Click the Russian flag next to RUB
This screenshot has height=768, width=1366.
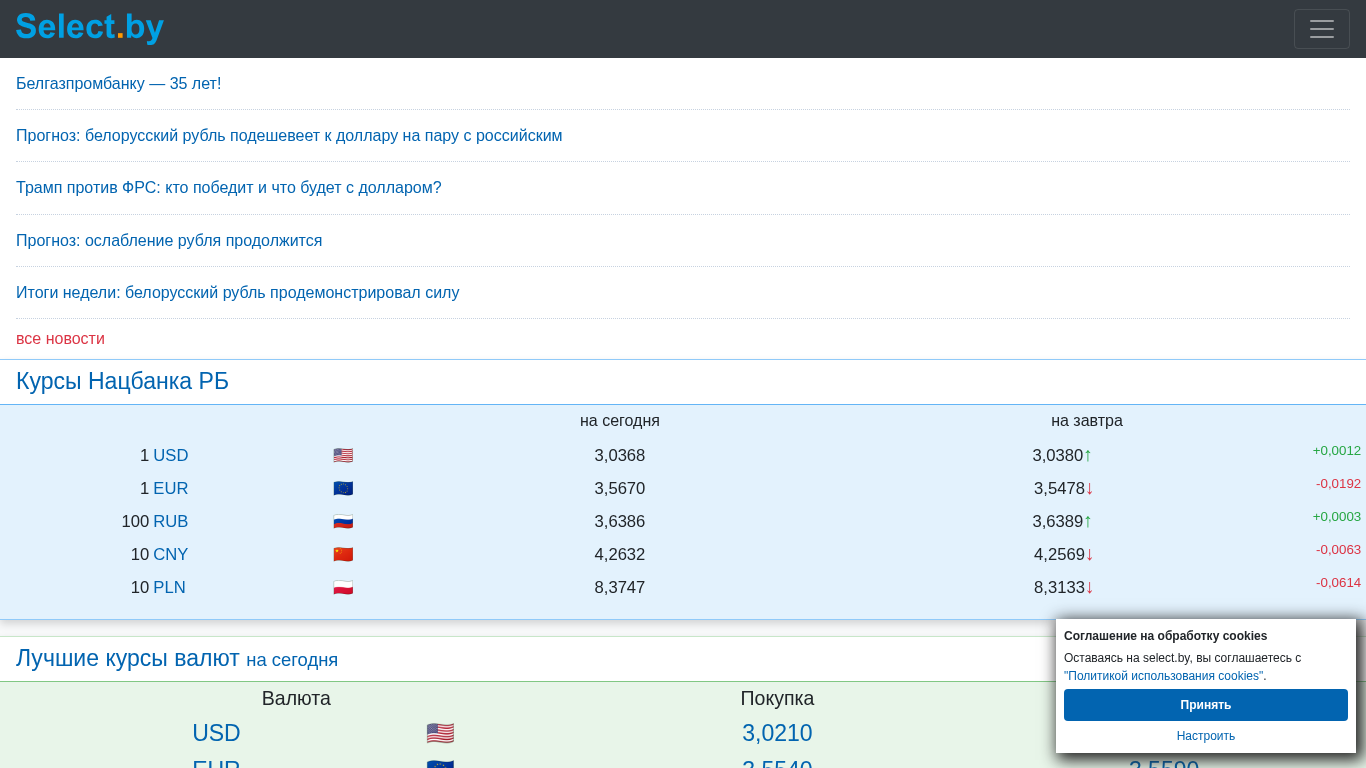[x=343, y=522]
